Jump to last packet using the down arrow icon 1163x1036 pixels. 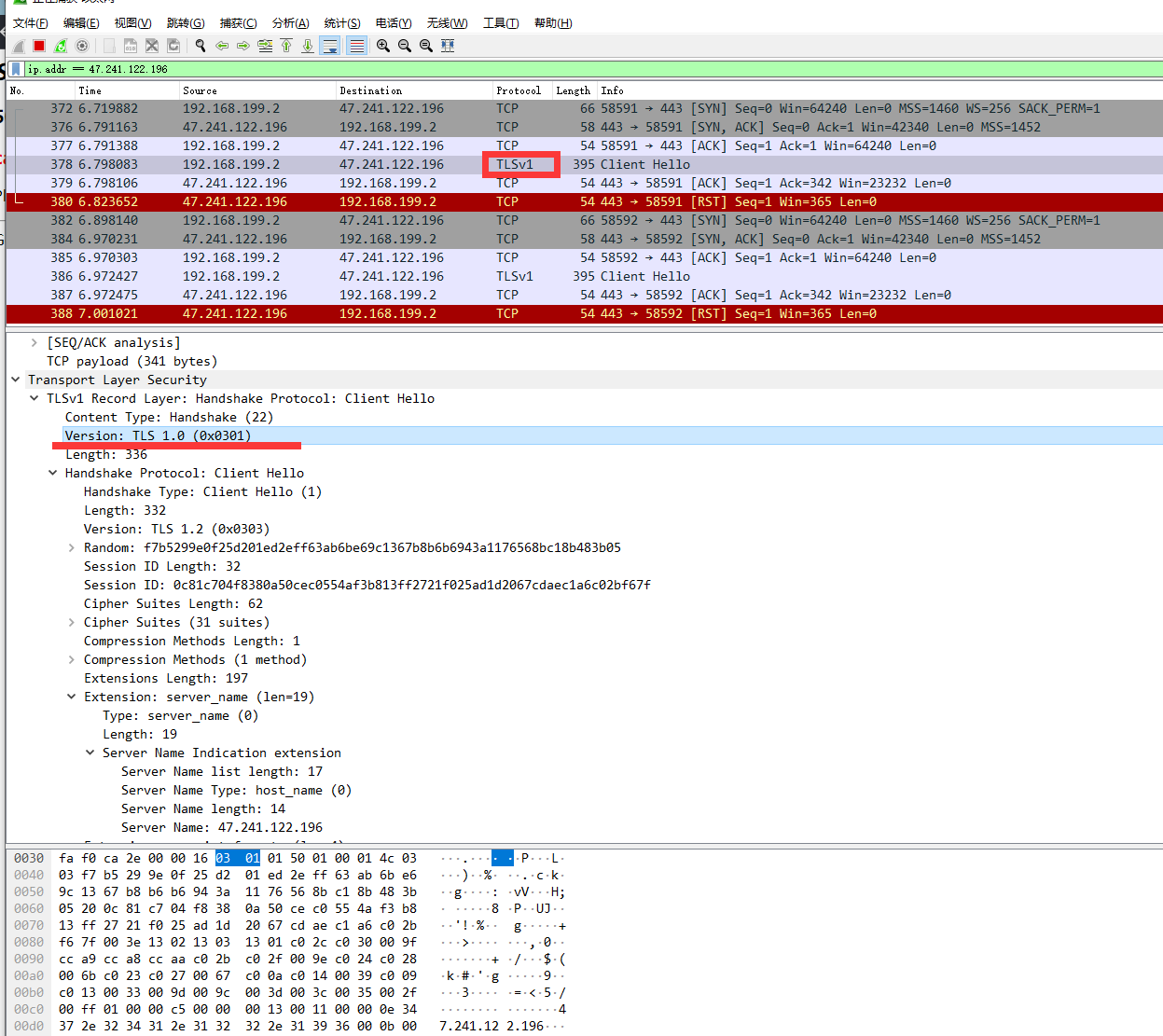point(308,45)
